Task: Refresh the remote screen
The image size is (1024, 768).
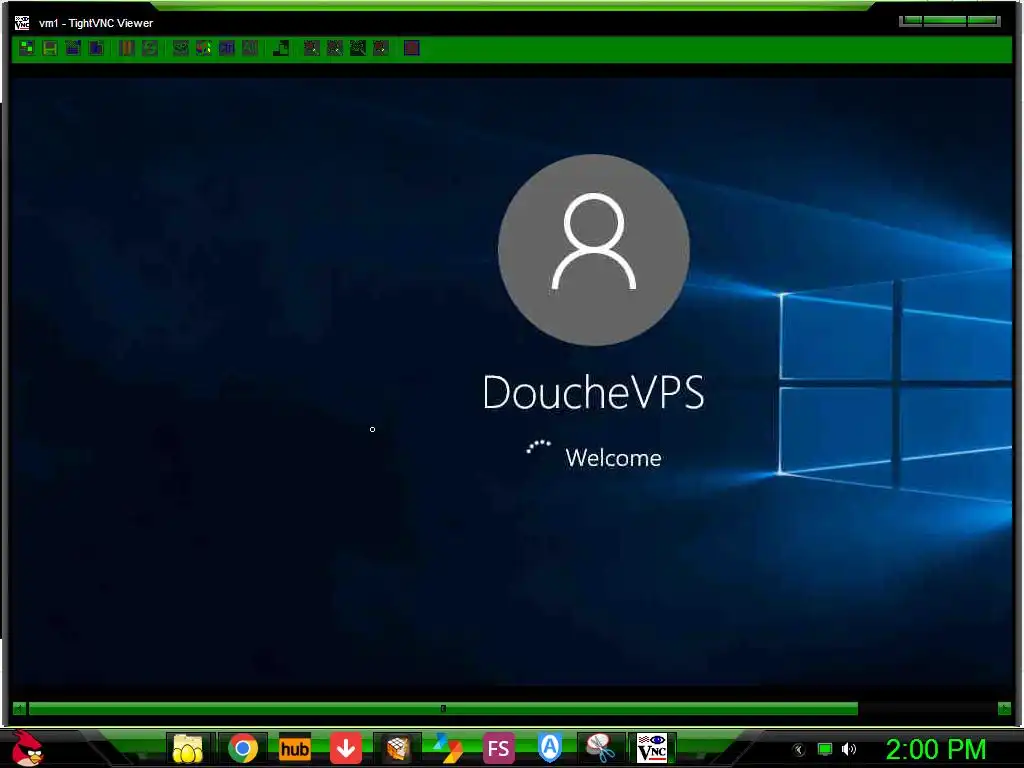Action: pos(150,48)
